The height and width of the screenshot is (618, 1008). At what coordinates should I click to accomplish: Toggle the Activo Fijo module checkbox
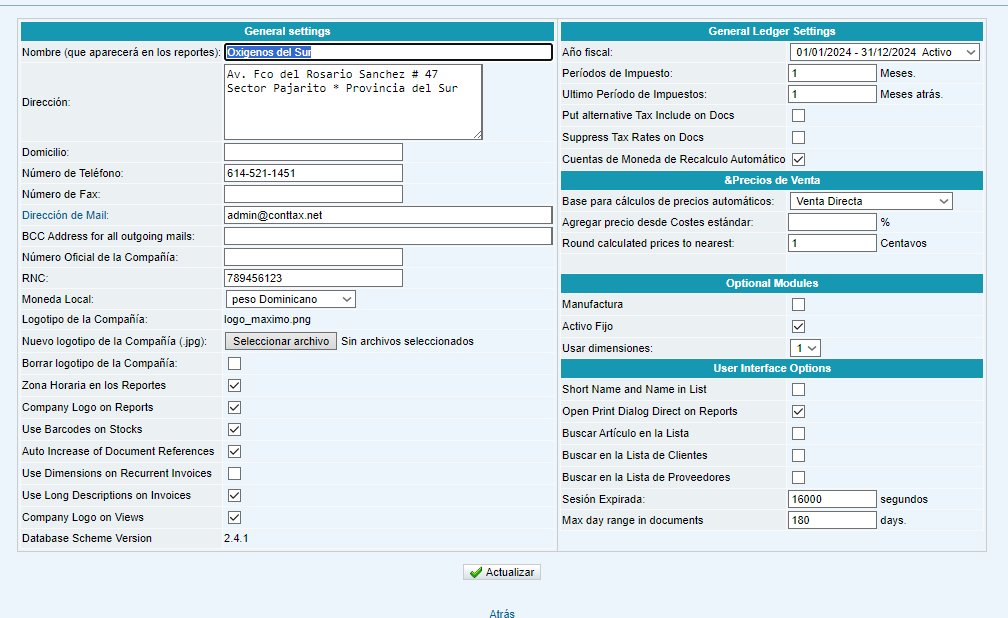[798, 326]
